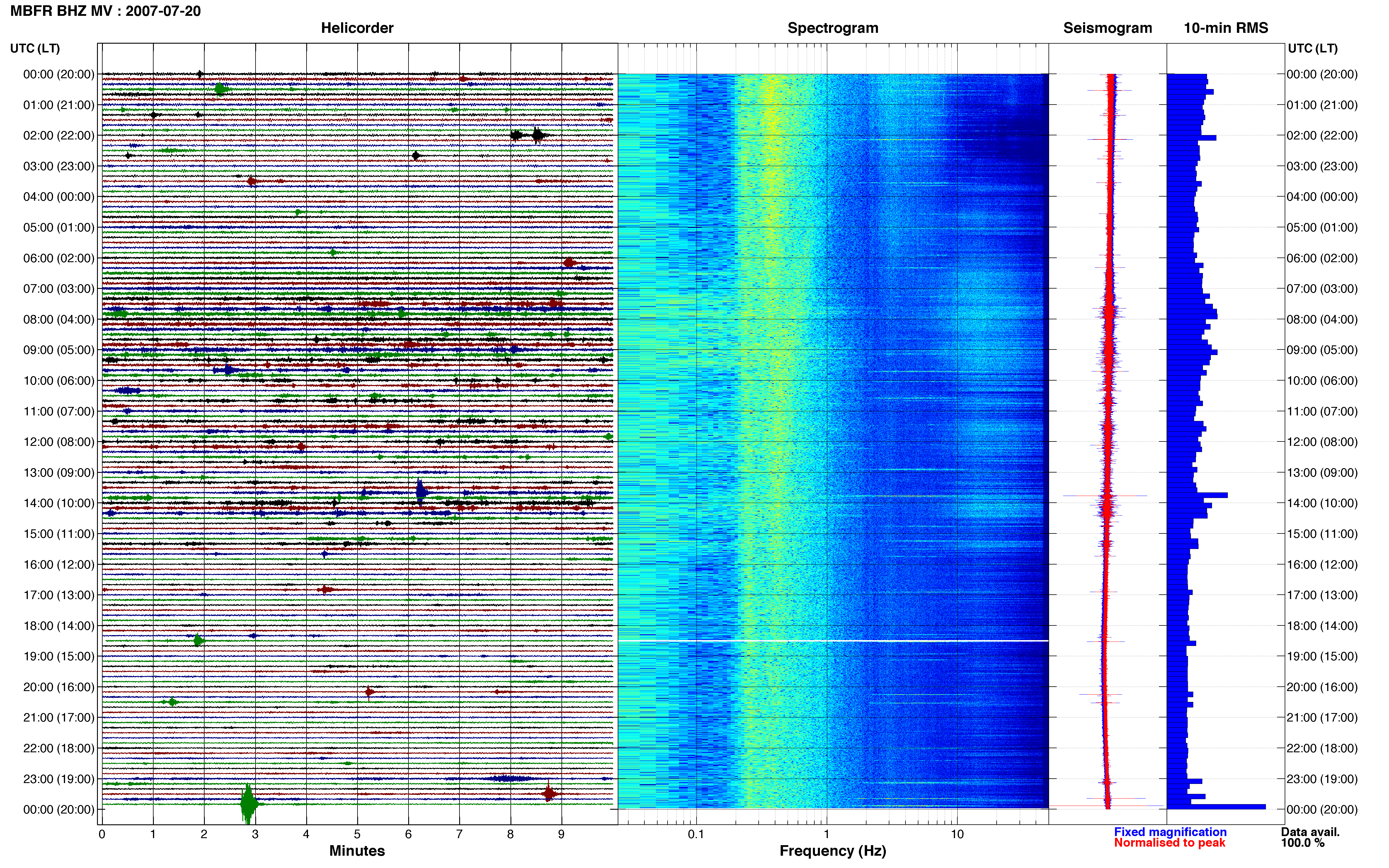The width and height of the screenshot is (1389, 868).
Task: Click the '10' frequency tick label
Action: tap(957, 834)
